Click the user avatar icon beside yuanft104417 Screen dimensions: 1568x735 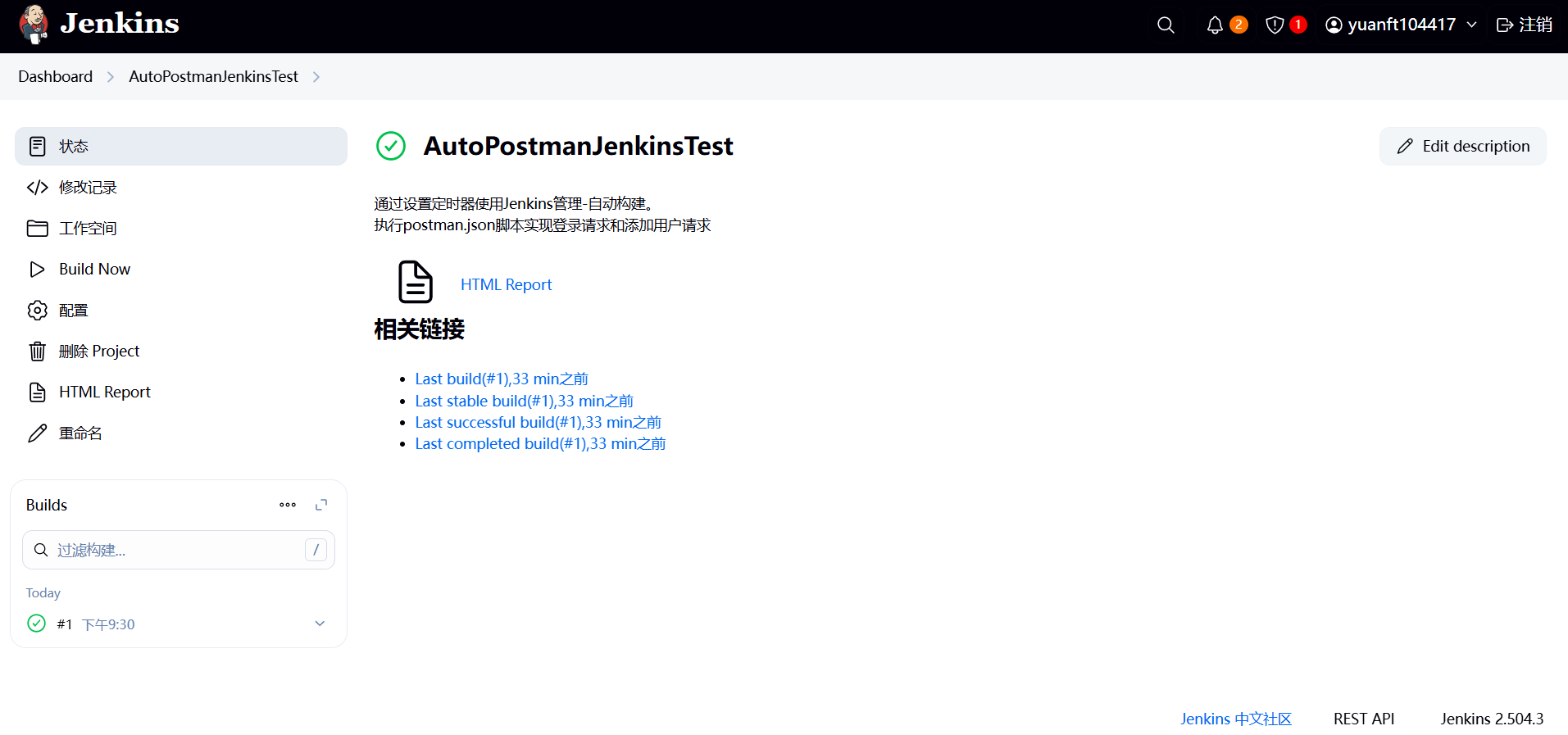coord(1334,25)
